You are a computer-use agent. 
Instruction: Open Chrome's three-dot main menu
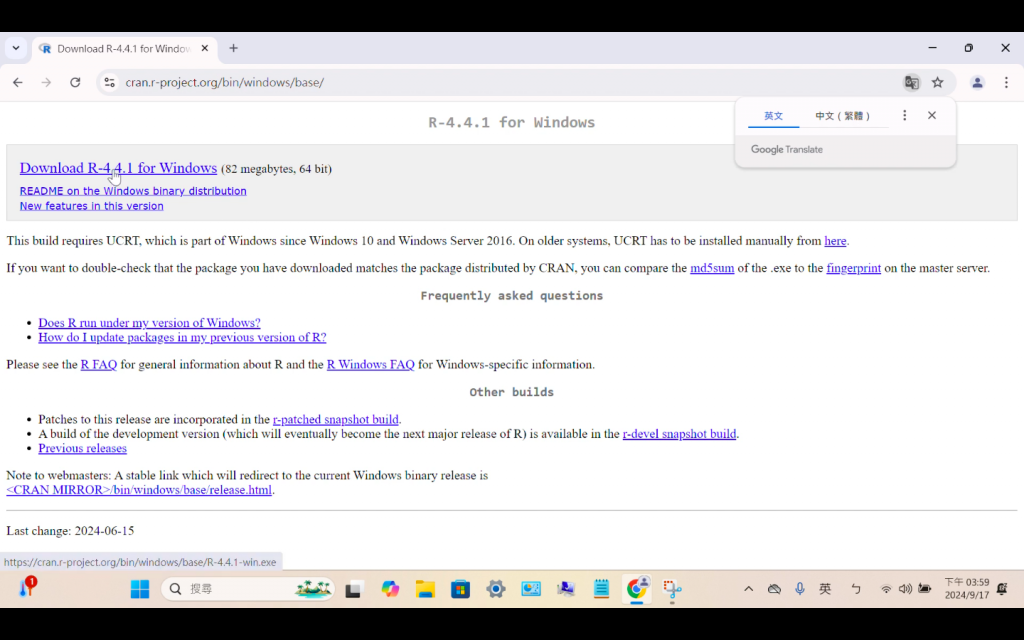coord(1006,82)
